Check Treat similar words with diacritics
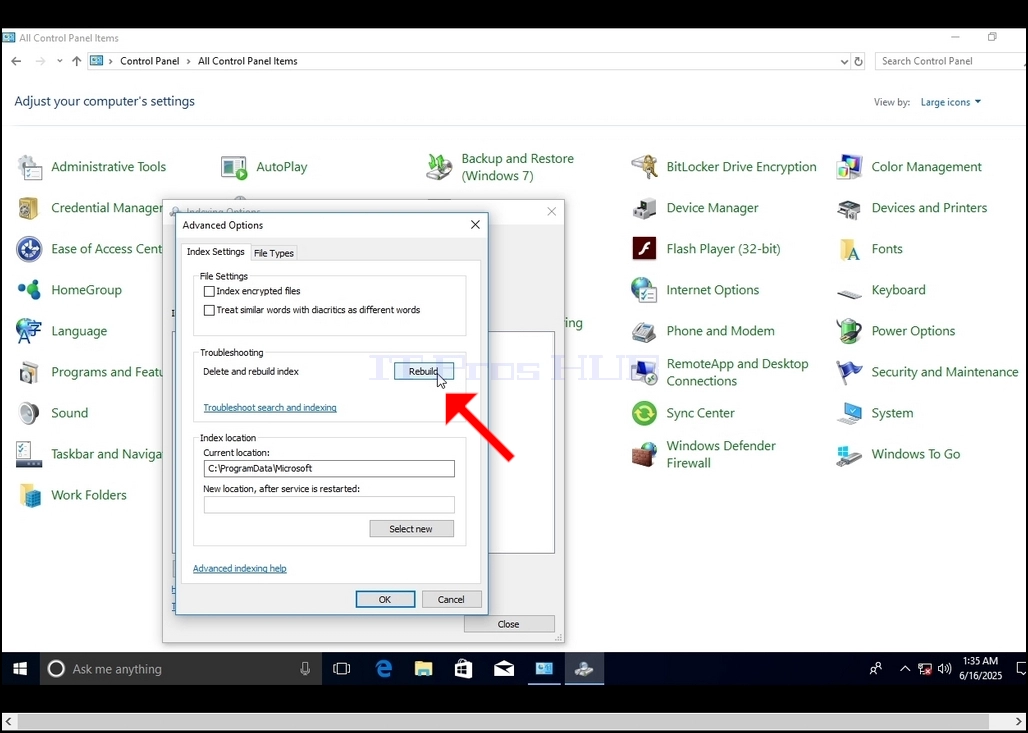Screen dimensions: 1028x733 point(209,310)
